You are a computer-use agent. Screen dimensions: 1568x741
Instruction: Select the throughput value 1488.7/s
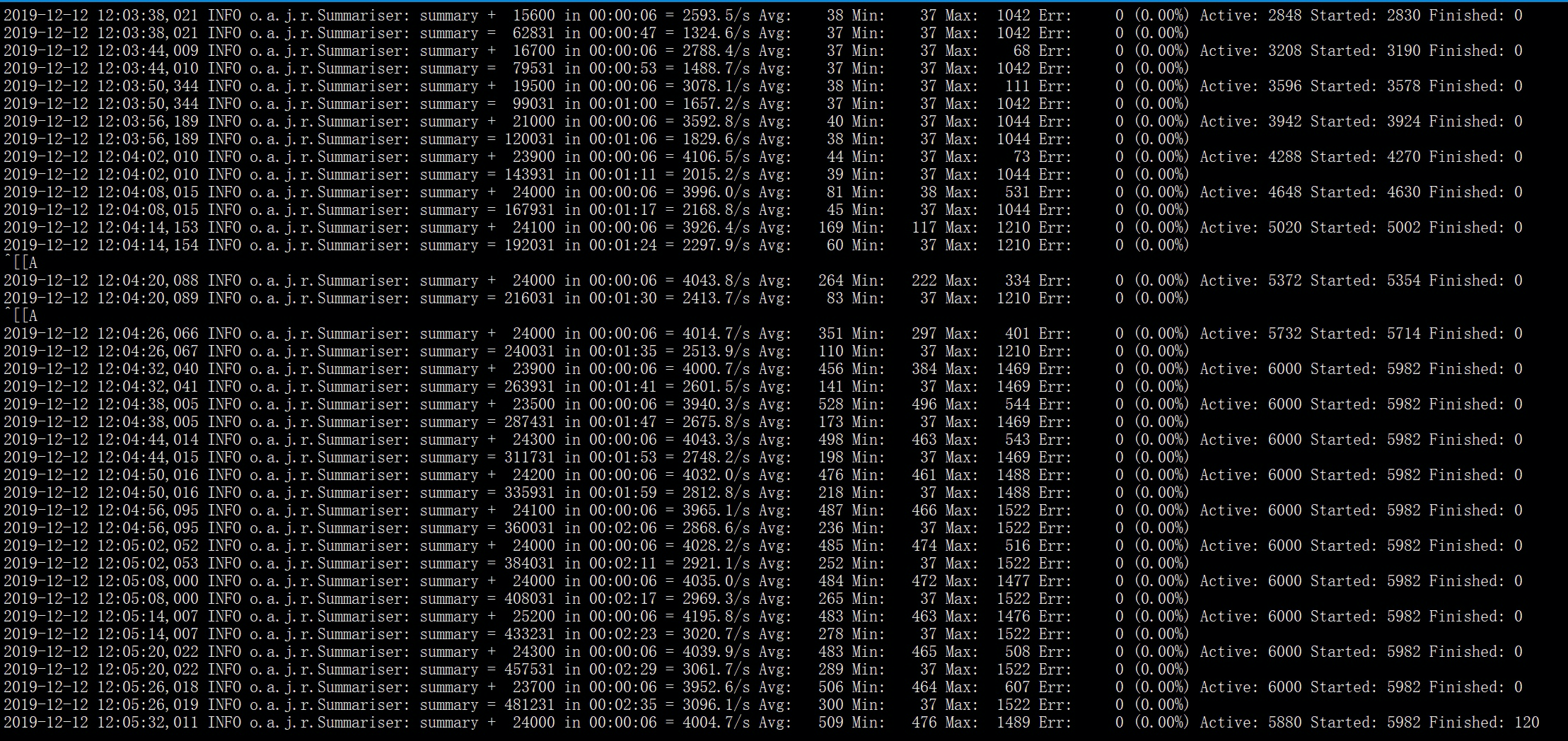pyautogui.click(x=716, y=69)
